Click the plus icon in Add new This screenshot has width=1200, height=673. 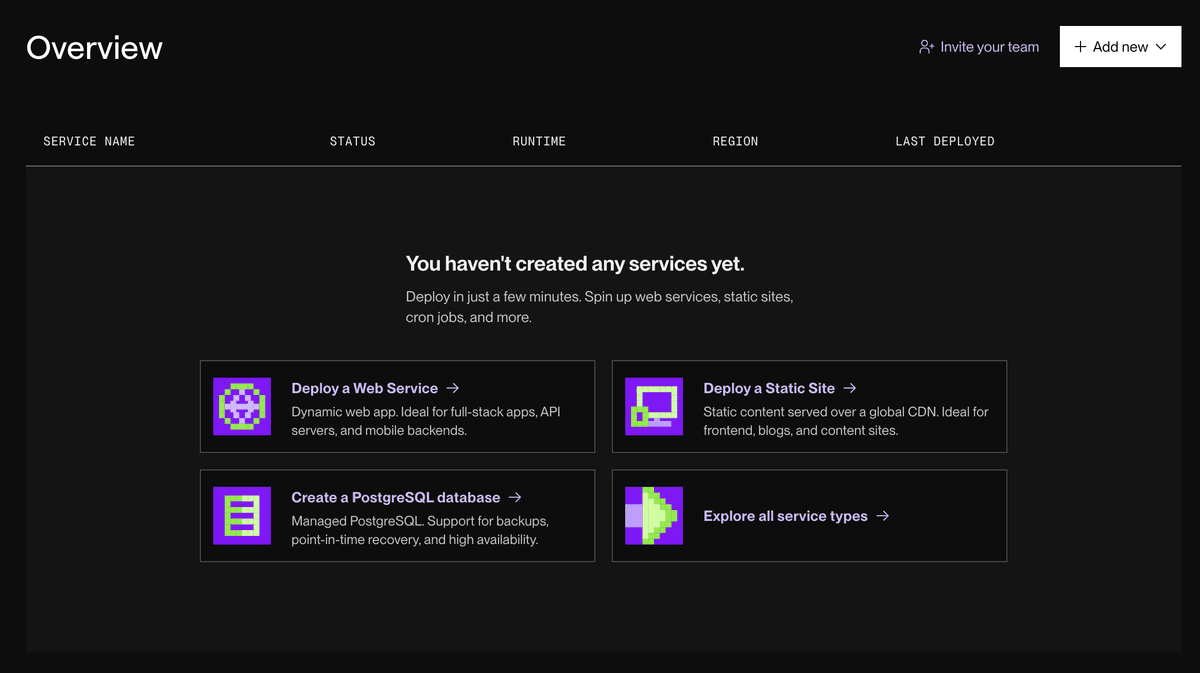click(x=1080, y=47)
